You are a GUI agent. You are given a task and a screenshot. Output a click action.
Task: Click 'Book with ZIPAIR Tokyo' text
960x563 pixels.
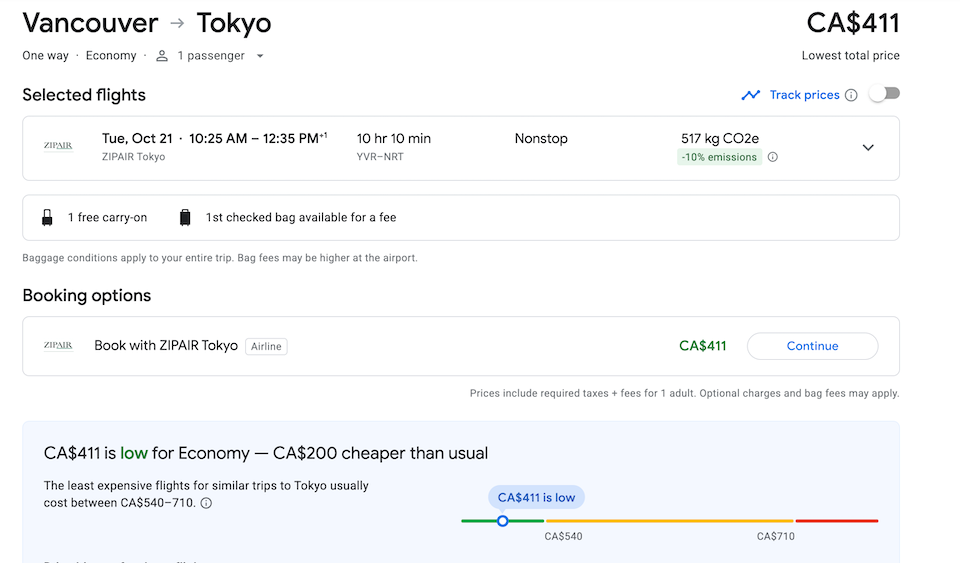click(166, 346)
